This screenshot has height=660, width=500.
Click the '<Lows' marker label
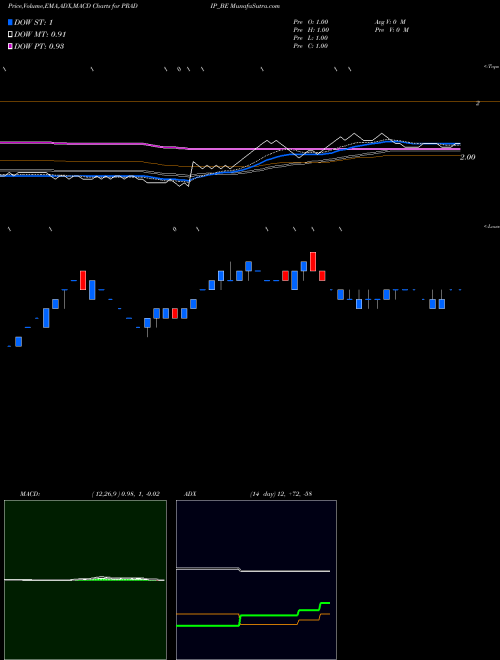pyautogui.click(x=492, y=226)
